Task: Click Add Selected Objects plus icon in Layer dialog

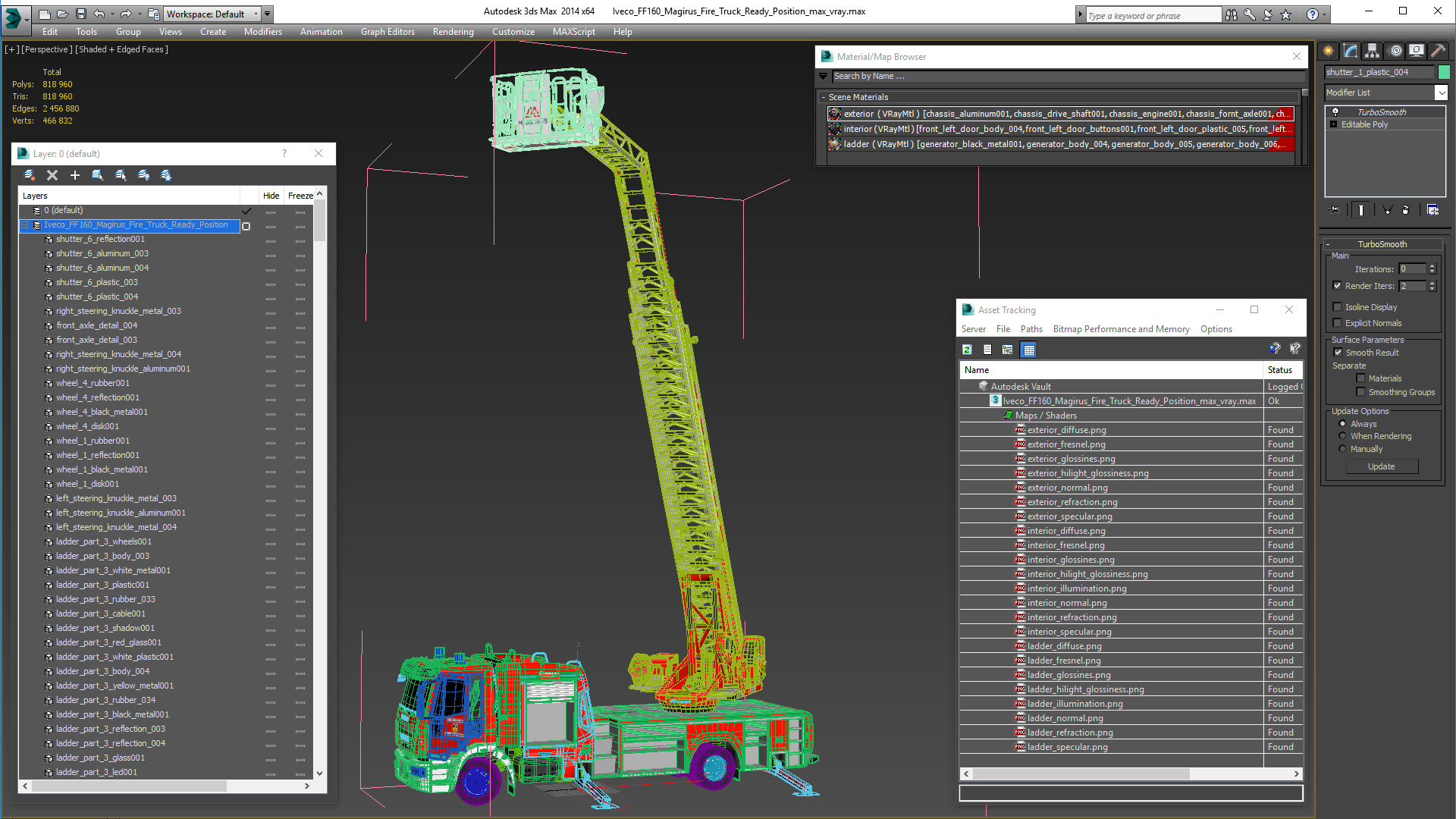Action: [75, 175]
